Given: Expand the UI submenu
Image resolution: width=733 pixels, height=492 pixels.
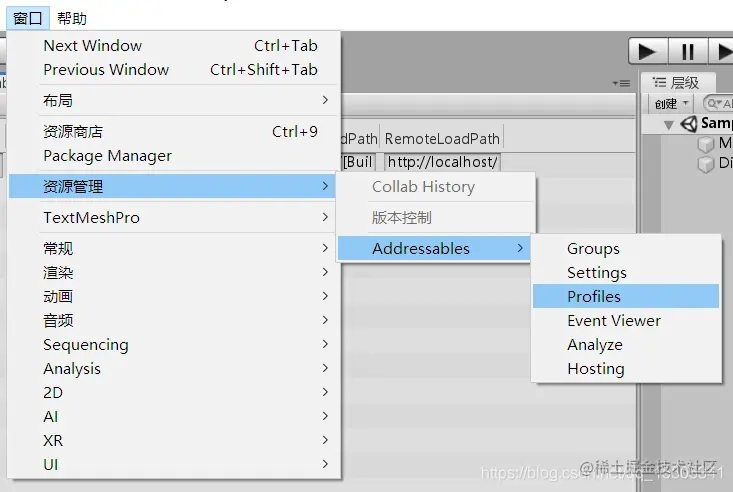Looking at the screenshot, I should tap(174, 464).
